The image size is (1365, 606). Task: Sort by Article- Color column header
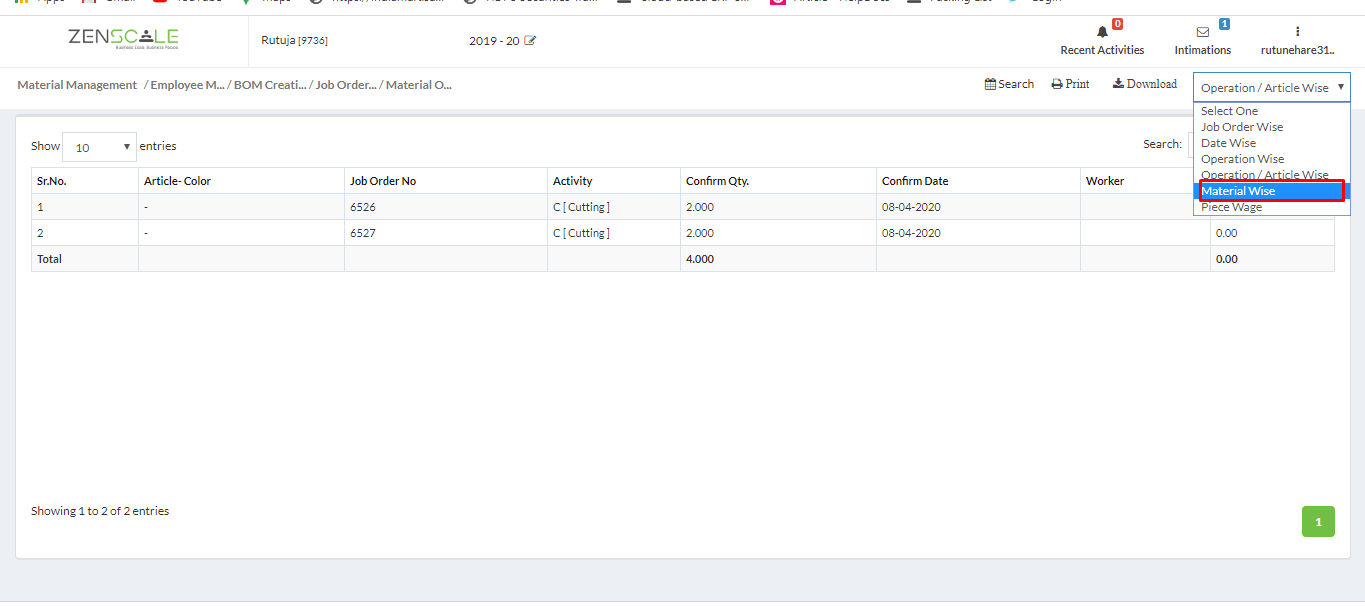[241, 181]
